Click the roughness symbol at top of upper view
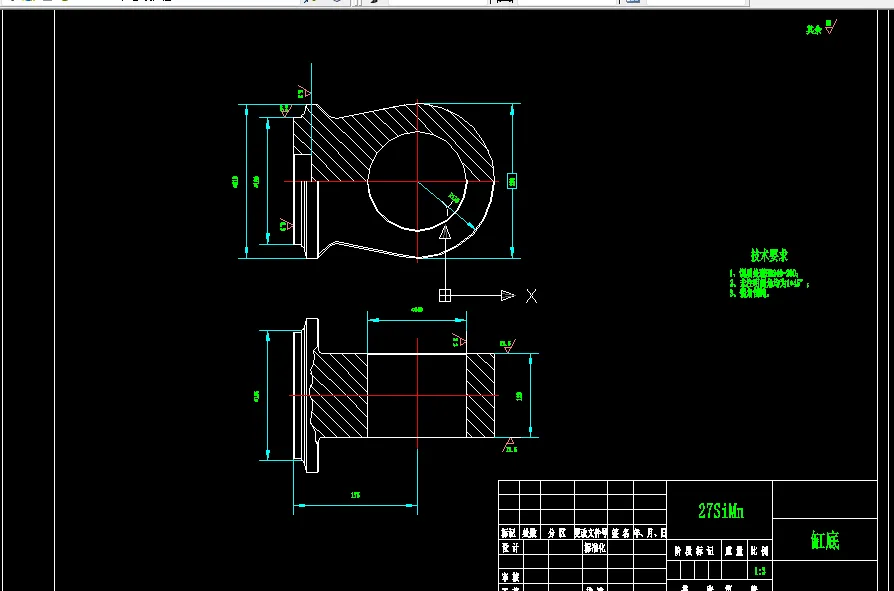The width and height of the screenshot is (894, 591). click(304, 92)
